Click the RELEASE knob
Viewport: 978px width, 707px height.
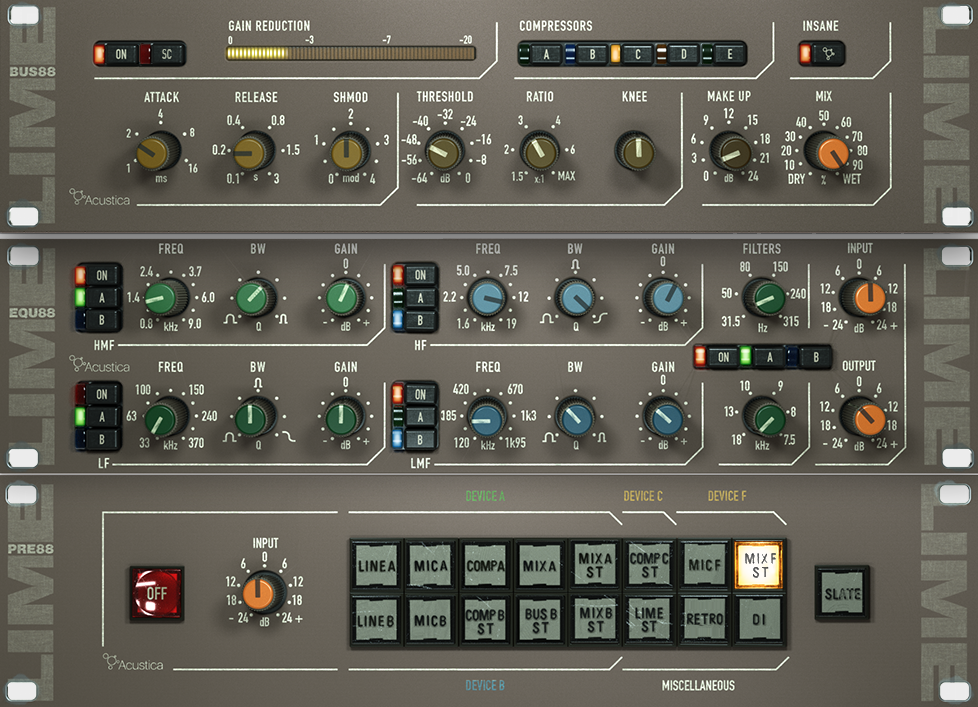(x=253, y=151)
